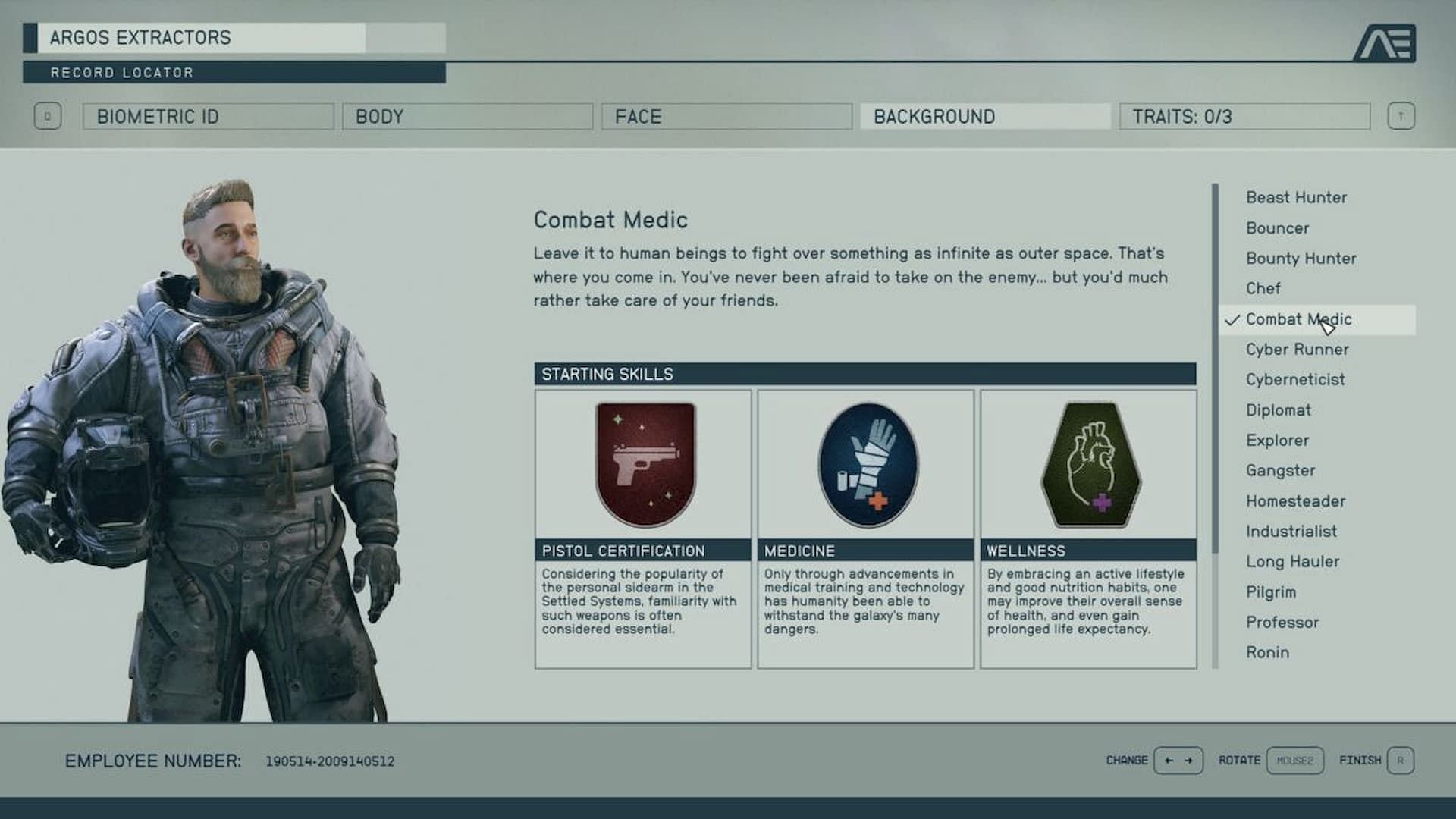This screenshot has width=1456, height=819.
Task: Click the left navigation arrow button
Action: (x=1168, y=761)
